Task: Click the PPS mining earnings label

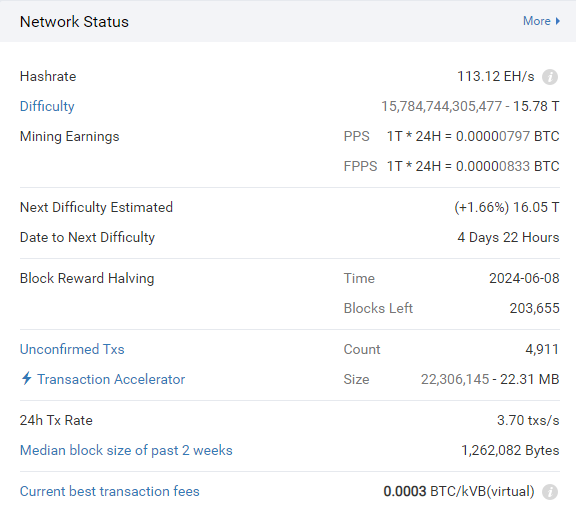Action: click(356, 136)
